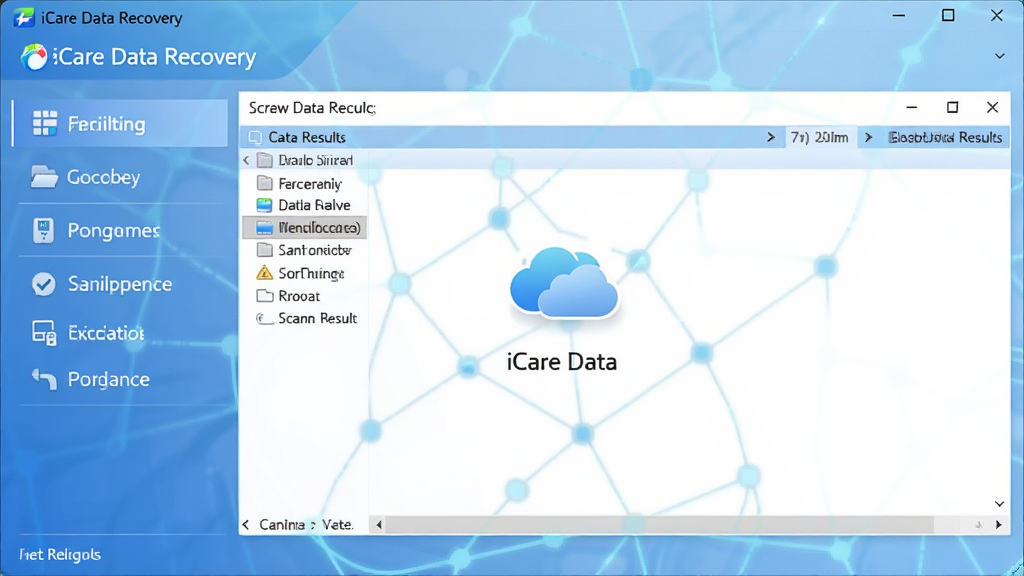
Task: Click the app icon in the title bar
Action: coord(24,18)
